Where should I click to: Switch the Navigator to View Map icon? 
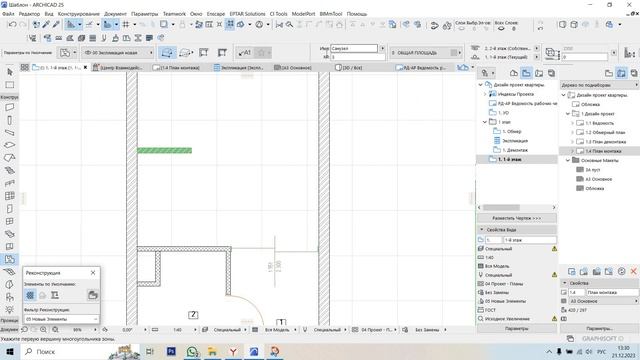(526, 73)
